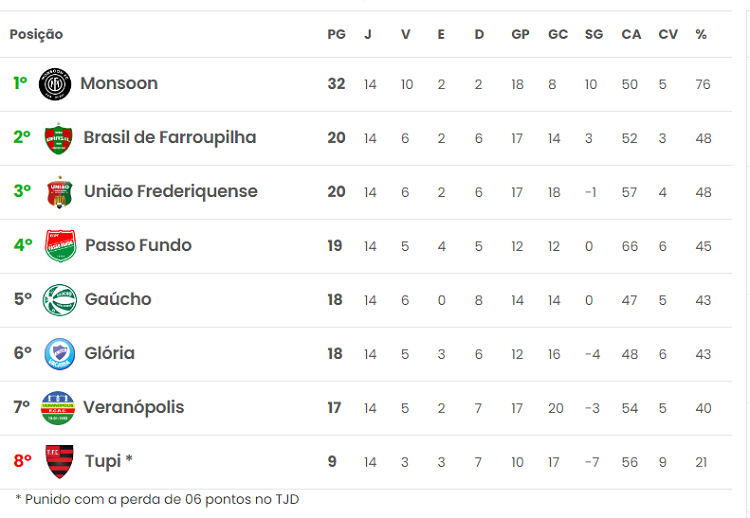Screen dimensions: 750x518
Task: Click the Monsoon team crest icon
Action: 54,84
